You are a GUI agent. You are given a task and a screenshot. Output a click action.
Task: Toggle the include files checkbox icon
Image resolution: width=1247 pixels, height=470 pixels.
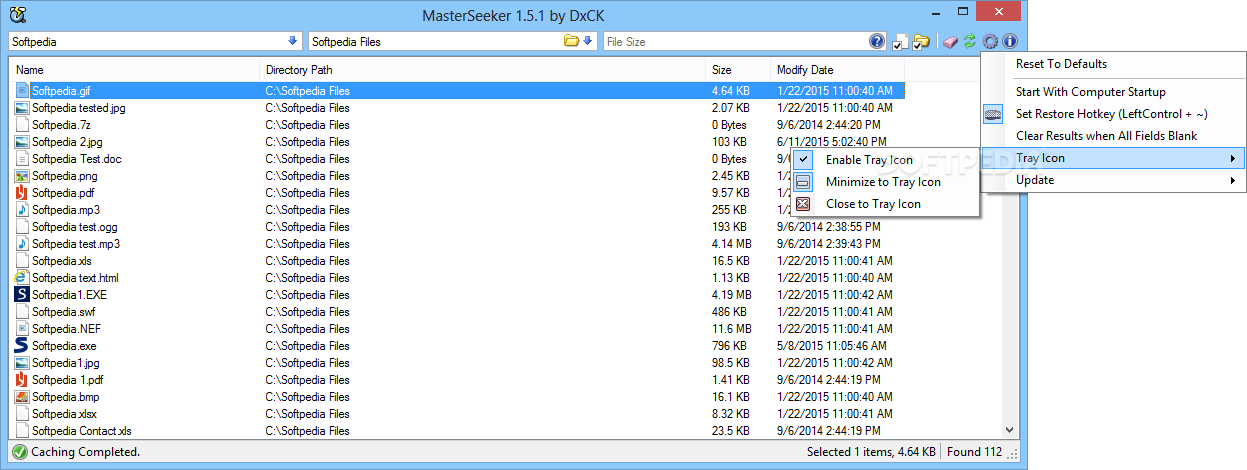(x=901, y=42)
